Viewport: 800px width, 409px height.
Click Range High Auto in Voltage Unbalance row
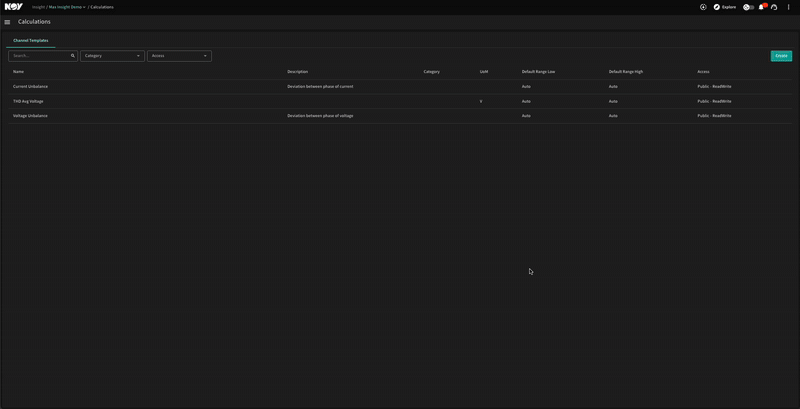coord(613,116)
